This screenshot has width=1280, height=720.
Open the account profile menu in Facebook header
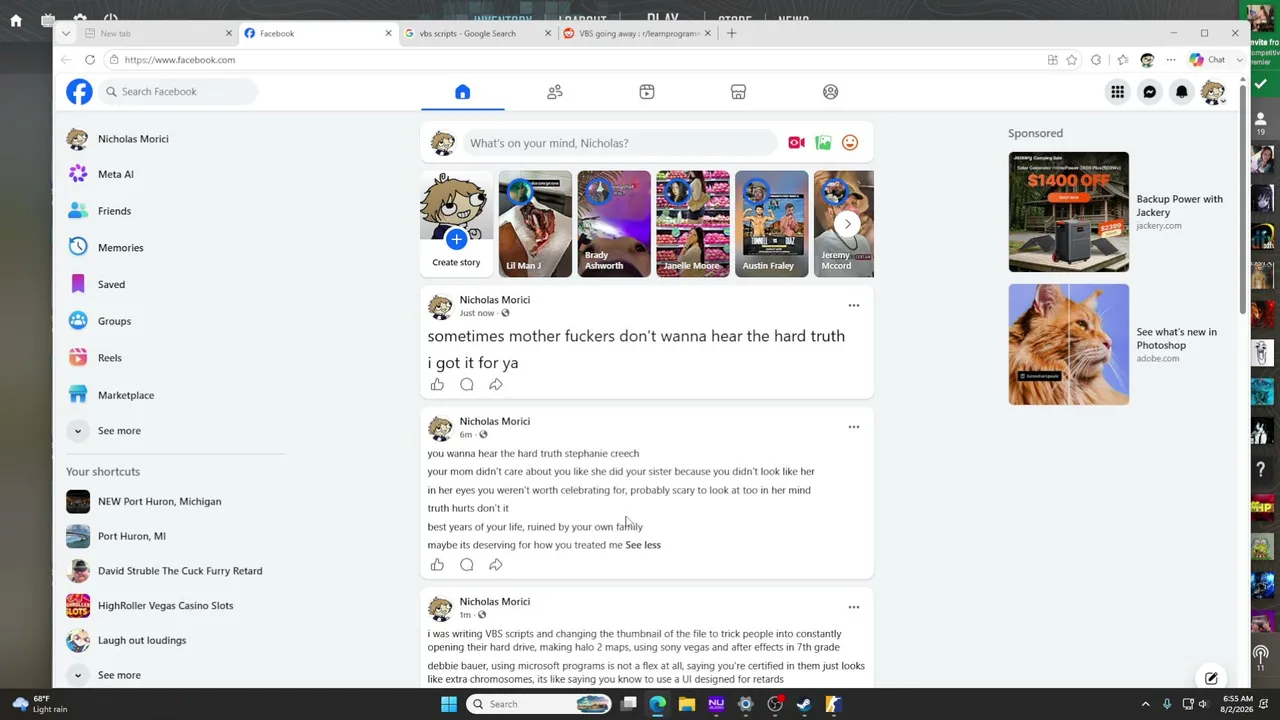pos(1213,92)
